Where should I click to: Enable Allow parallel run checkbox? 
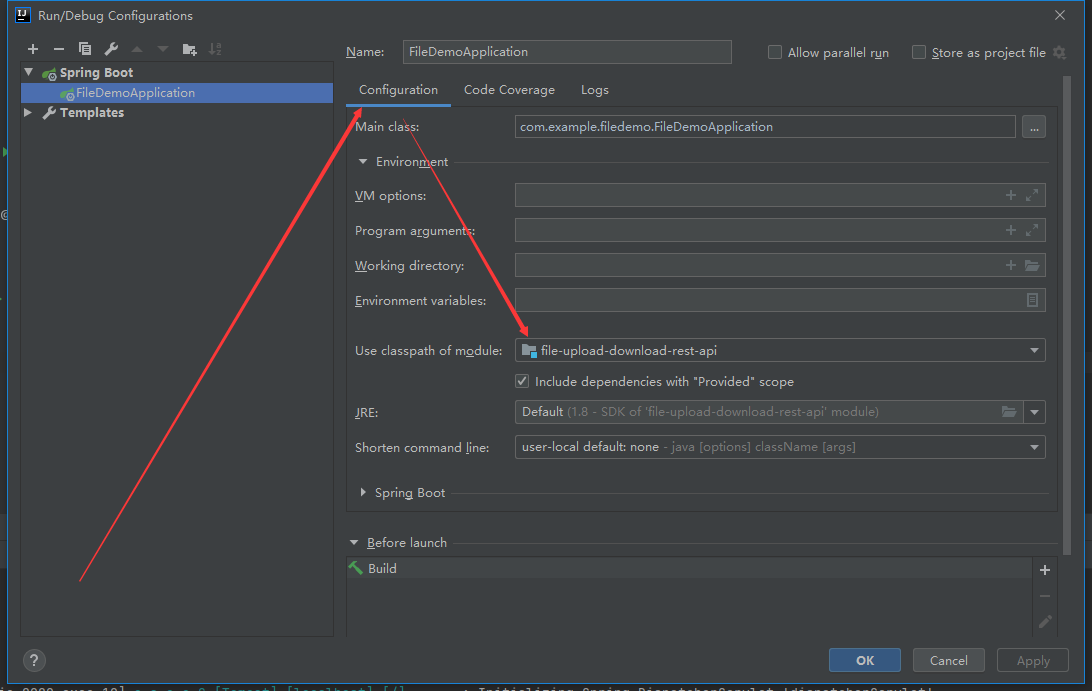[x=774, y=52]
